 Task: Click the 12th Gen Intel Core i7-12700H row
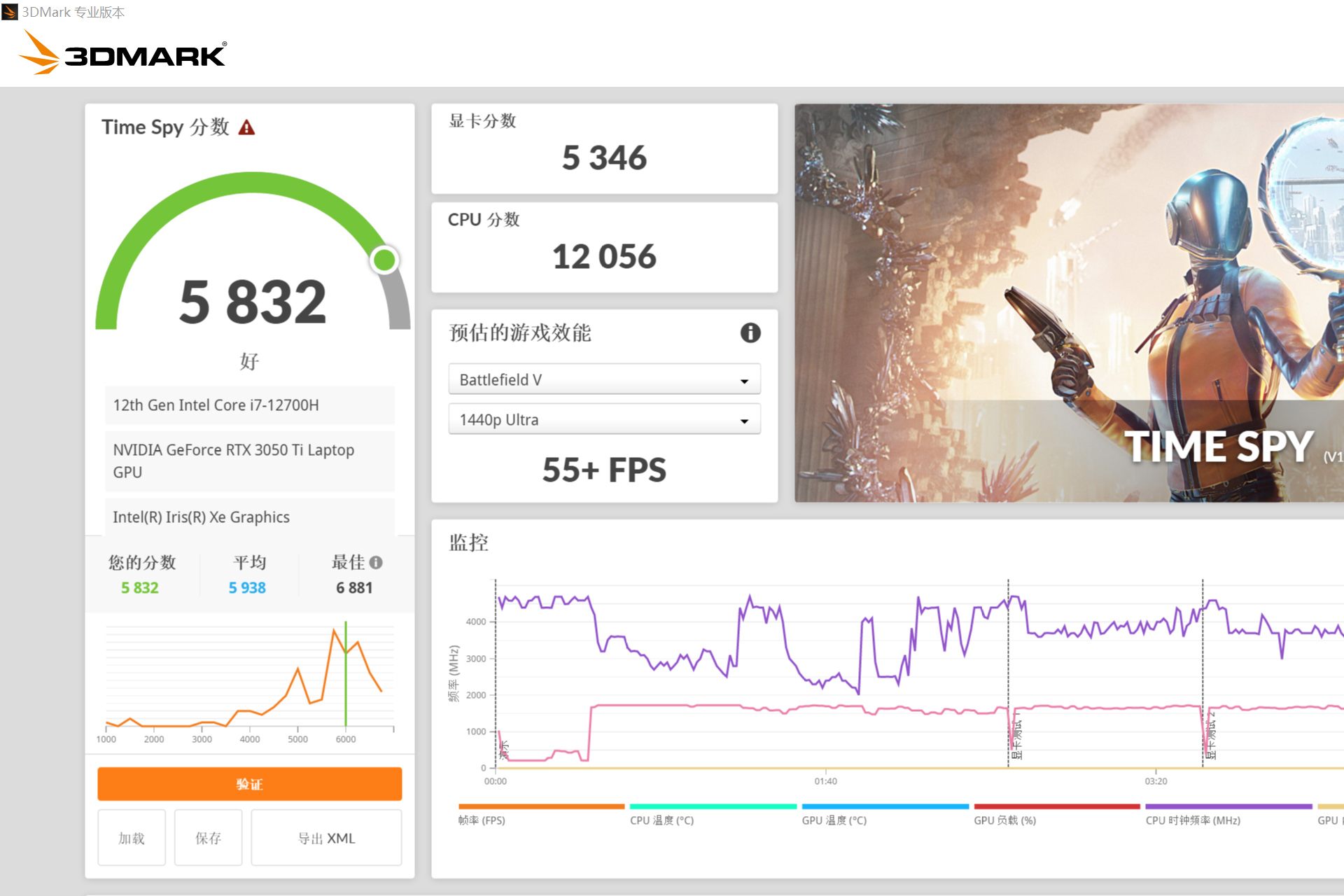pos(250,405)
